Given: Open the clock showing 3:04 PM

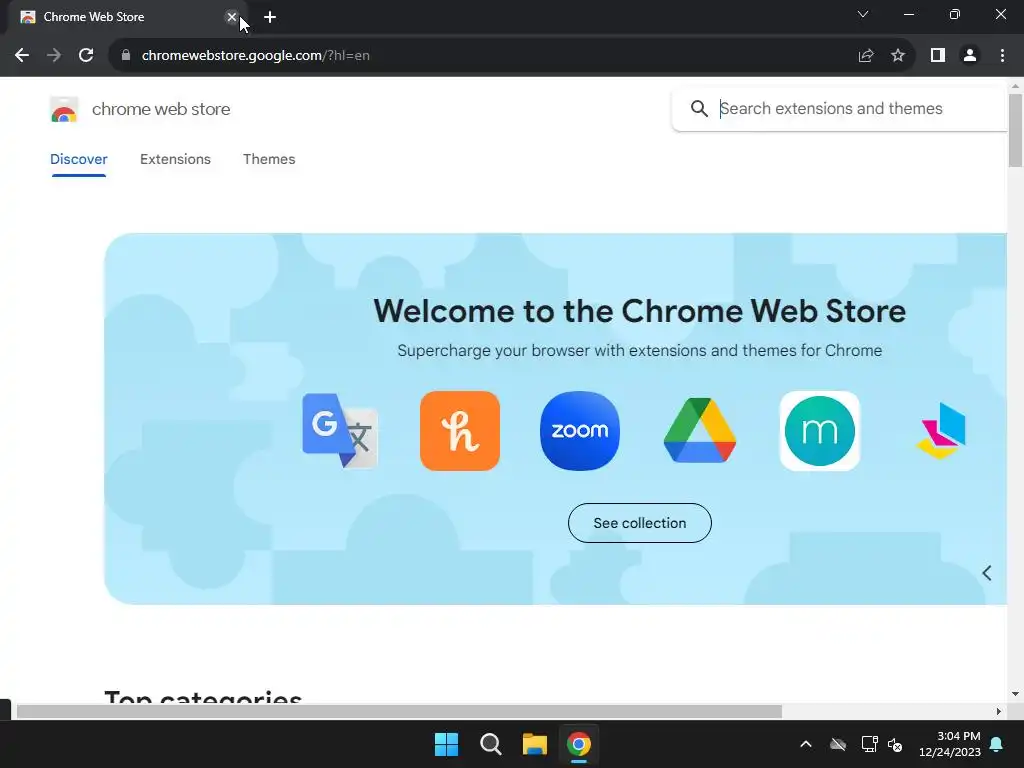Looking at the screenshot, I should (x=950, y=744).
